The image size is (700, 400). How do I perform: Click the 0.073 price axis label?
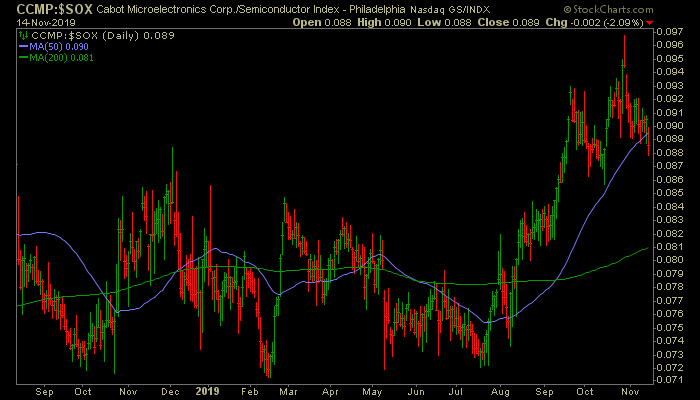coord(670,354)
